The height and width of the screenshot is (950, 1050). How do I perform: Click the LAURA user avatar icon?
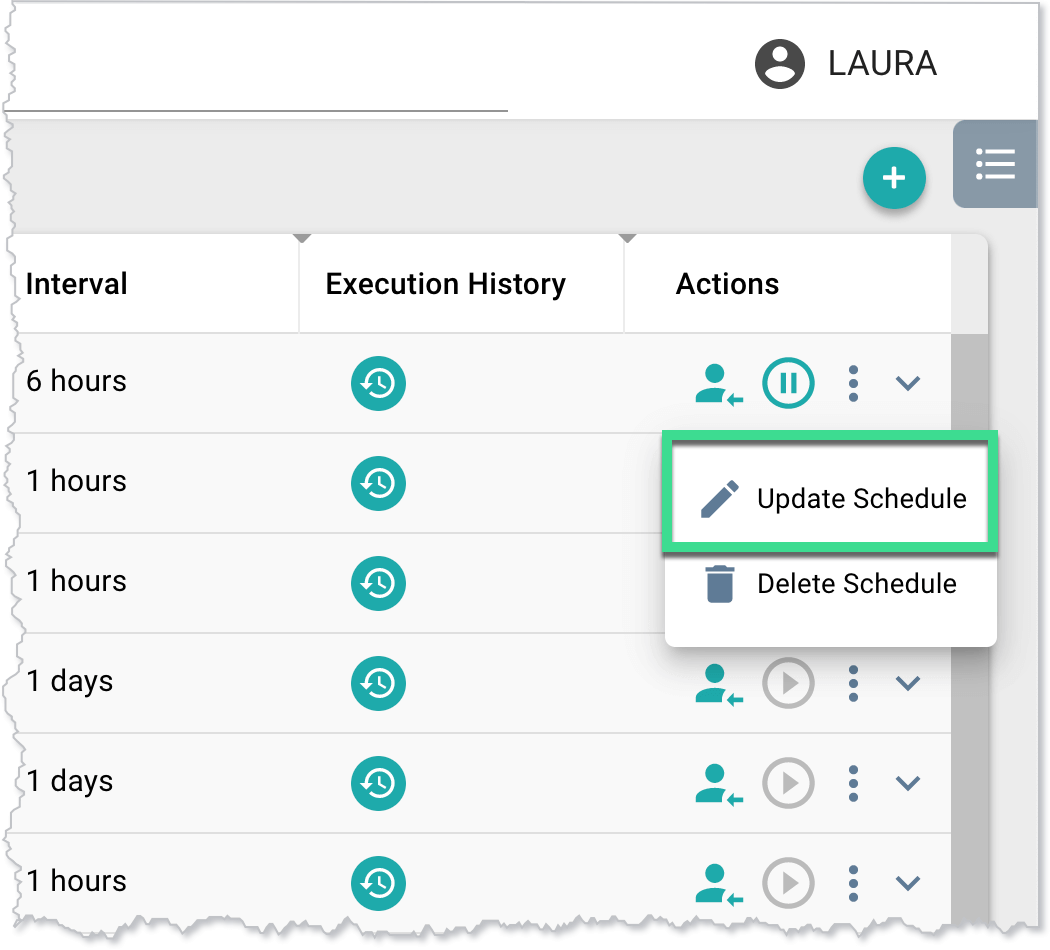(779, 63)
